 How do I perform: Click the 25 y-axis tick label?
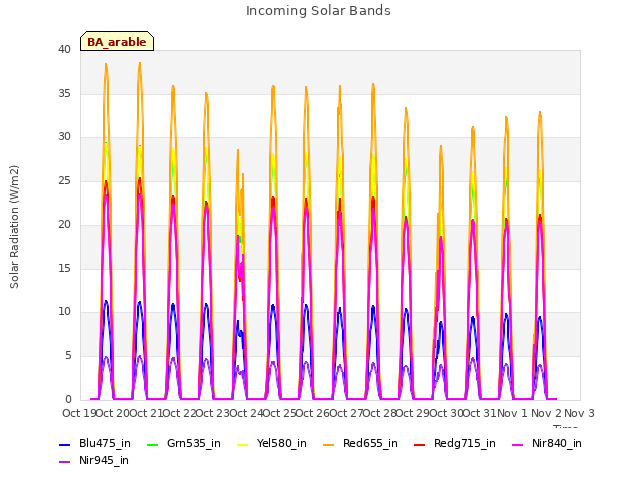coord(64,180)
